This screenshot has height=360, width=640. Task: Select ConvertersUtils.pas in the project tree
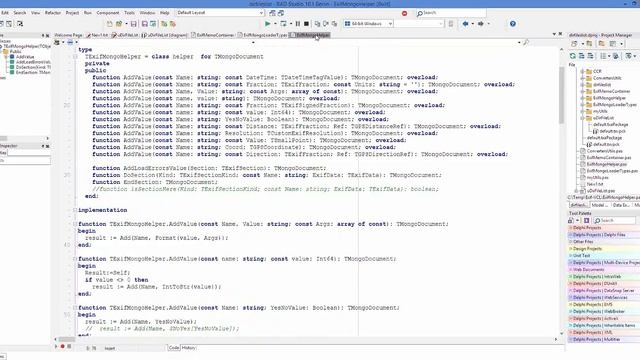[604, 151]
